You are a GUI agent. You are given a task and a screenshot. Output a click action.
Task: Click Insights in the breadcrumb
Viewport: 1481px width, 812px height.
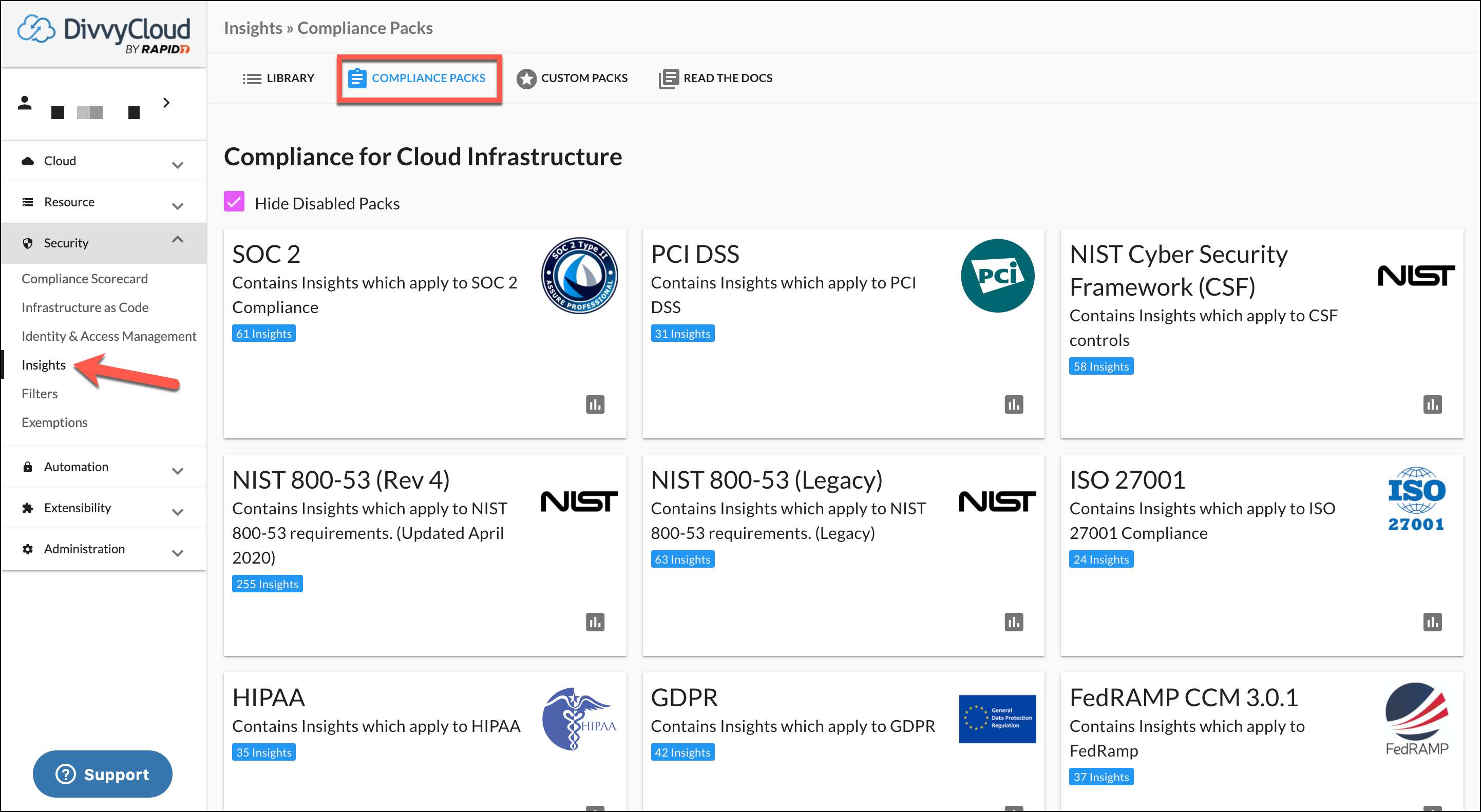click(x=253, y=28)
